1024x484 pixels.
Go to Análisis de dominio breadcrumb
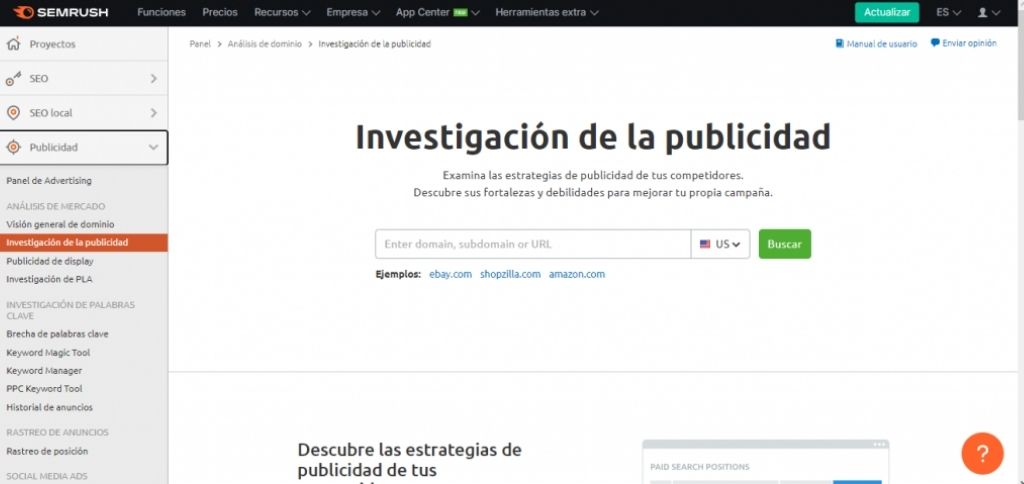coord(264,44)
